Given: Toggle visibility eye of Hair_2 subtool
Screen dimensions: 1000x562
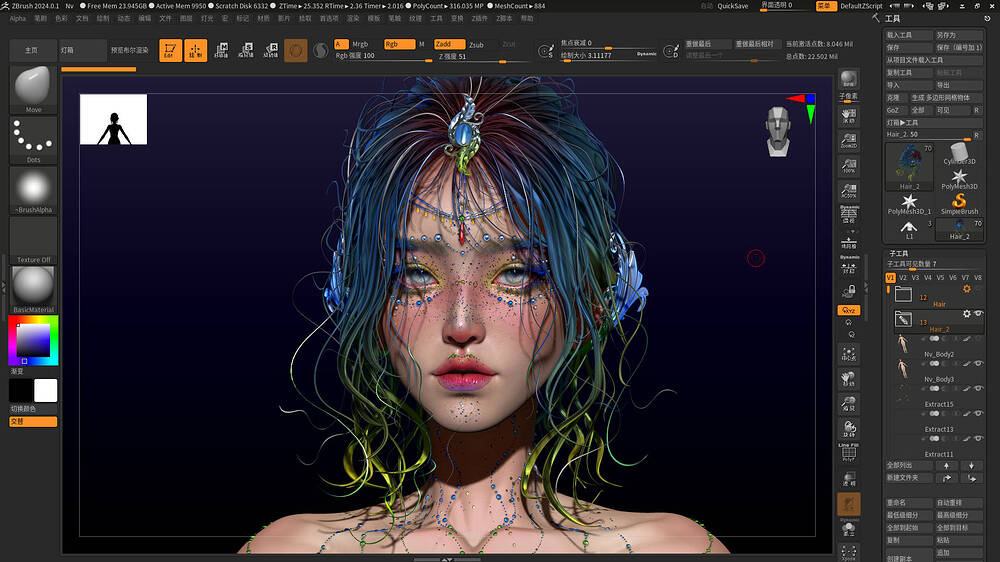Looking at the screenshot, I should coord(978,314).
